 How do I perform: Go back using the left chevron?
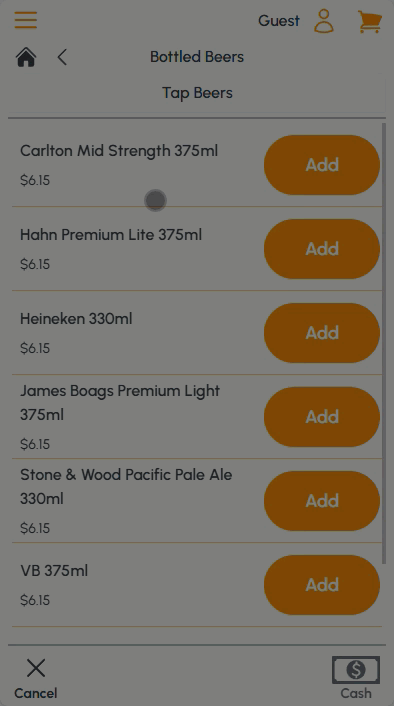(x=62, y=57)
